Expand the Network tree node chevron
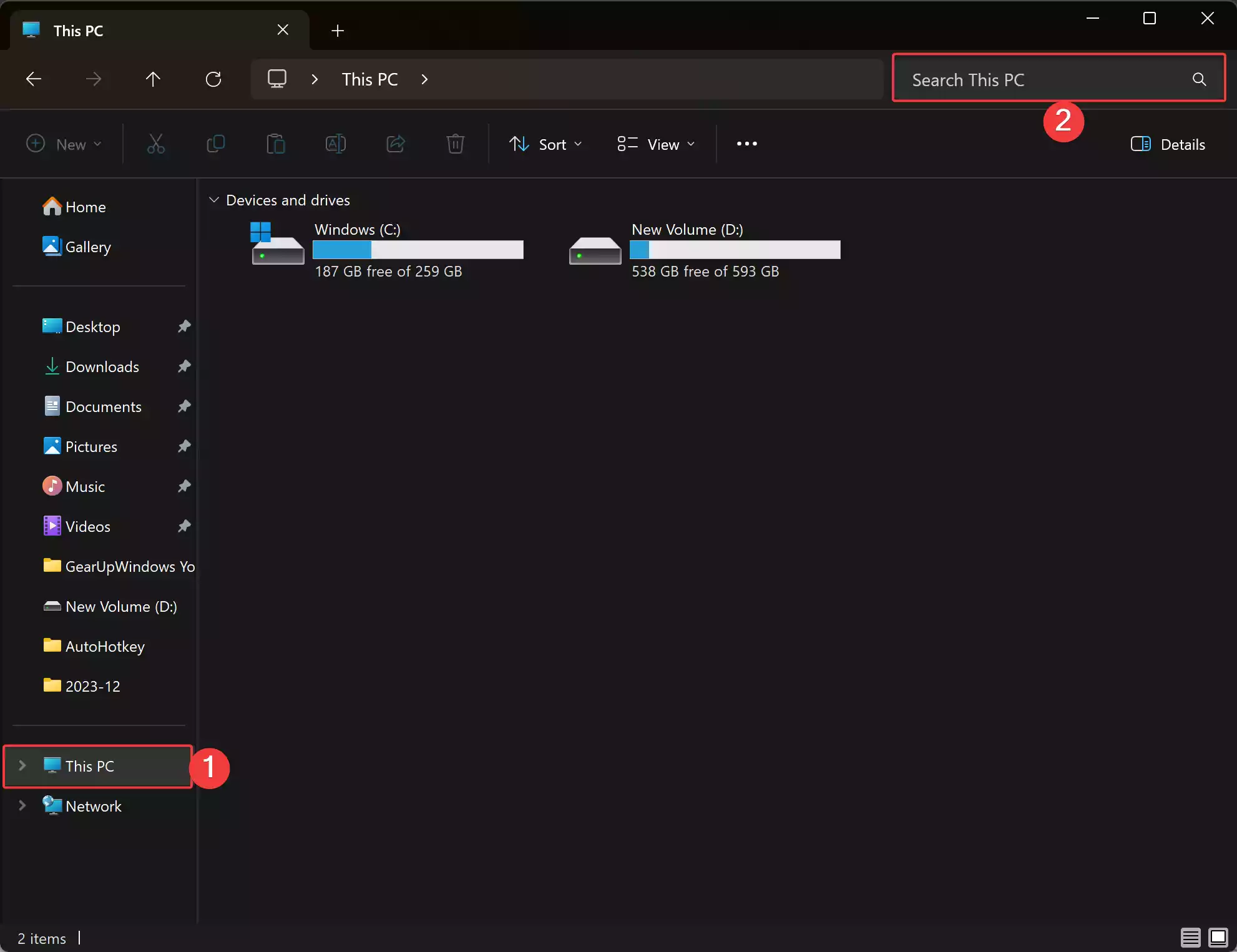The height and width of the screenshot is (952, 1237). pyautogui.click(x=22, y=806)
